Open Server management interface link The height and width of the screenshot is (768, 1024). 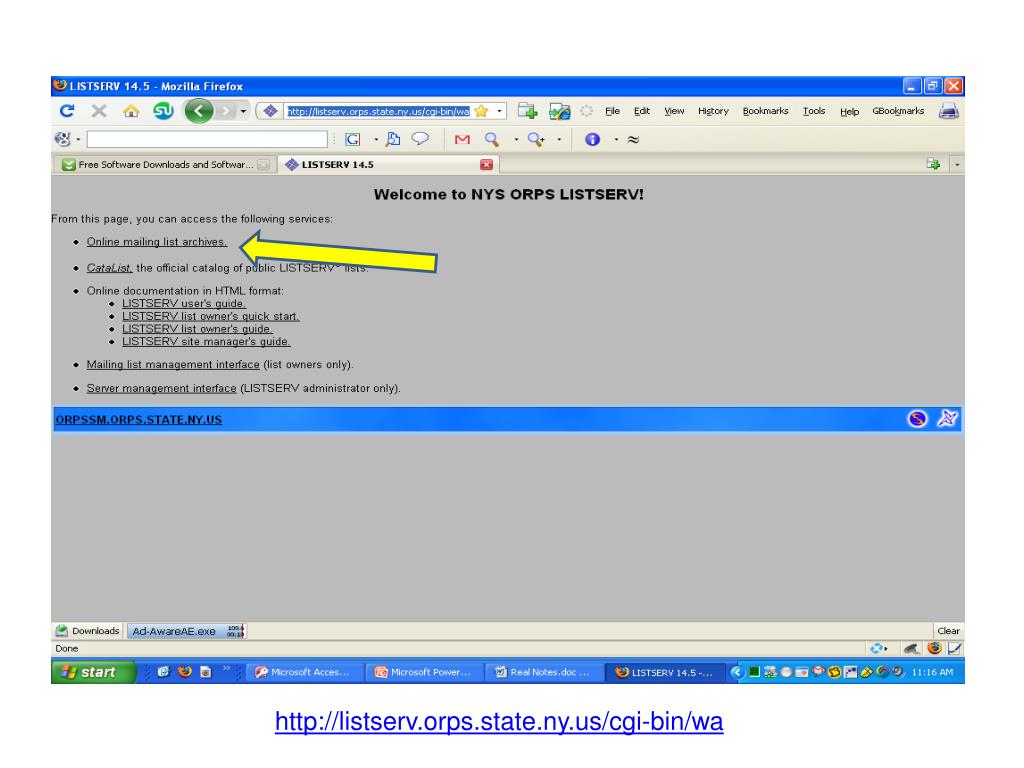[161, 388]
